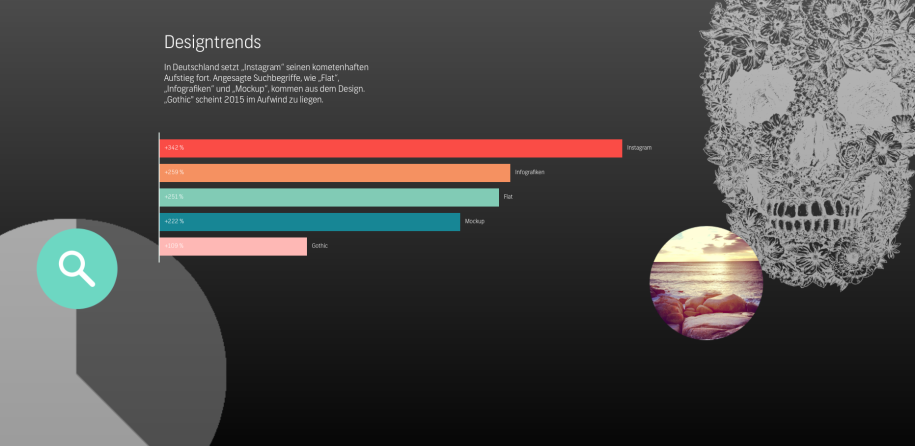Click the +109 % value
Image resolution: width=915 pixels, height=446 pixels.
point(174,246)
